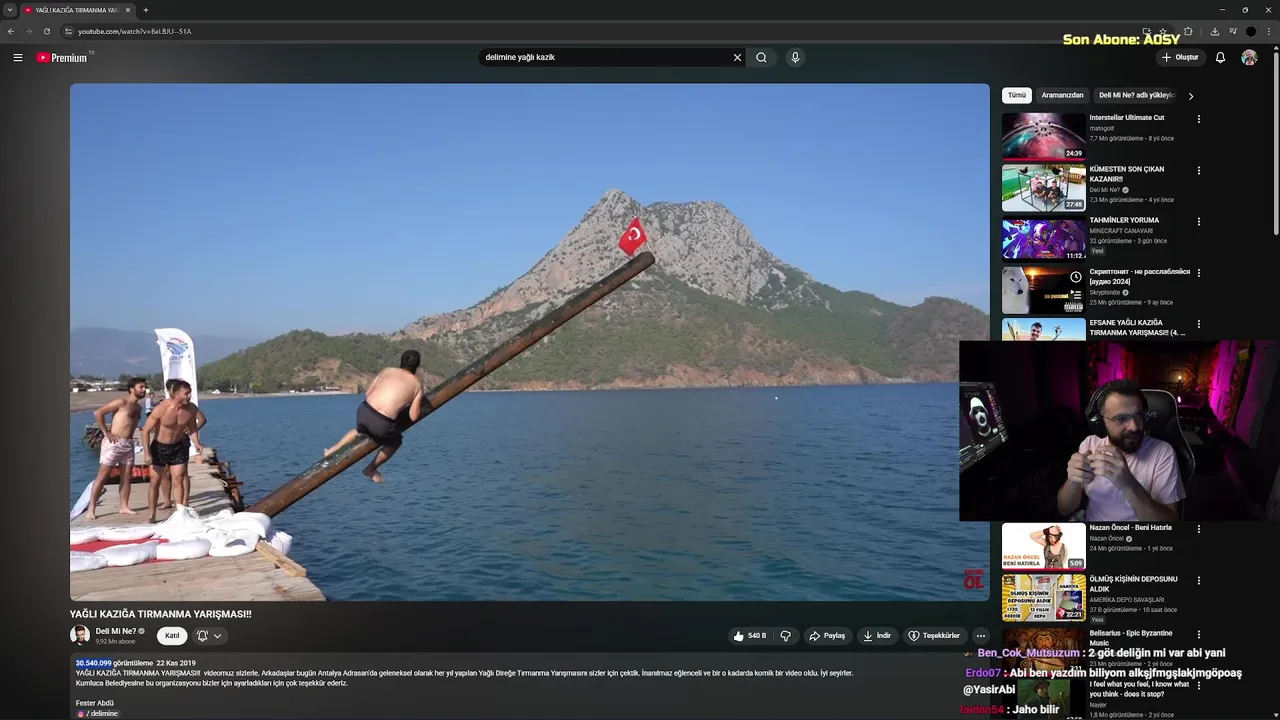Viewport: 1280px width, 720px height.
Task: Open the TAHMİNLER YORUMA video title
Action: click(x=1124, y=220)
